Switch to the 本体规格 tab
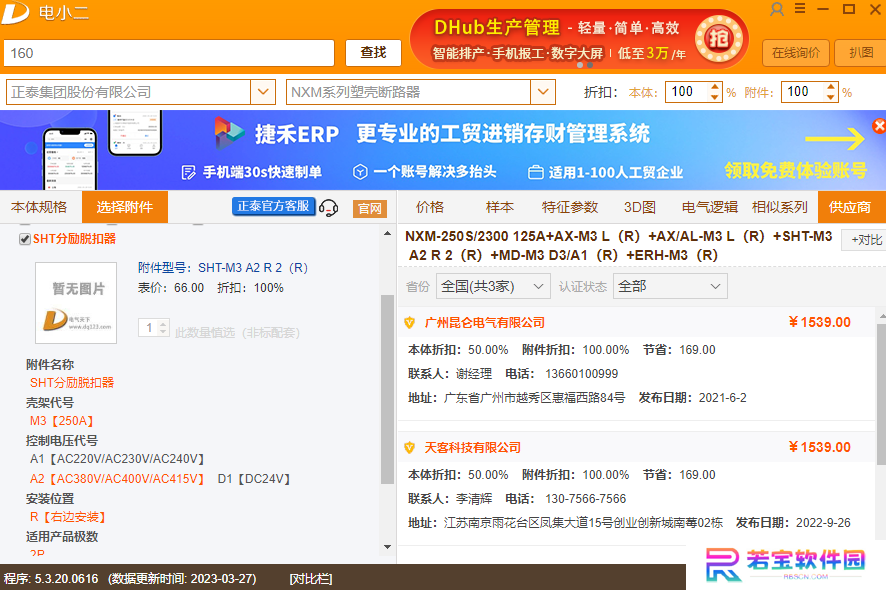This screenshot has width=886, height=590. coord(39,207)
